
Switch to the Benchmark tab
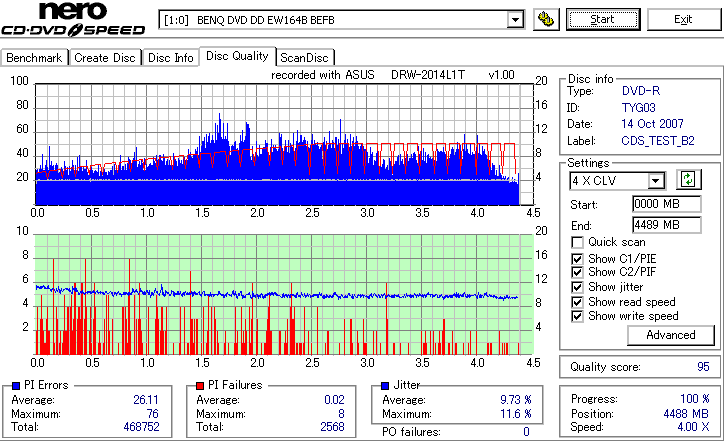click(34, 58)
